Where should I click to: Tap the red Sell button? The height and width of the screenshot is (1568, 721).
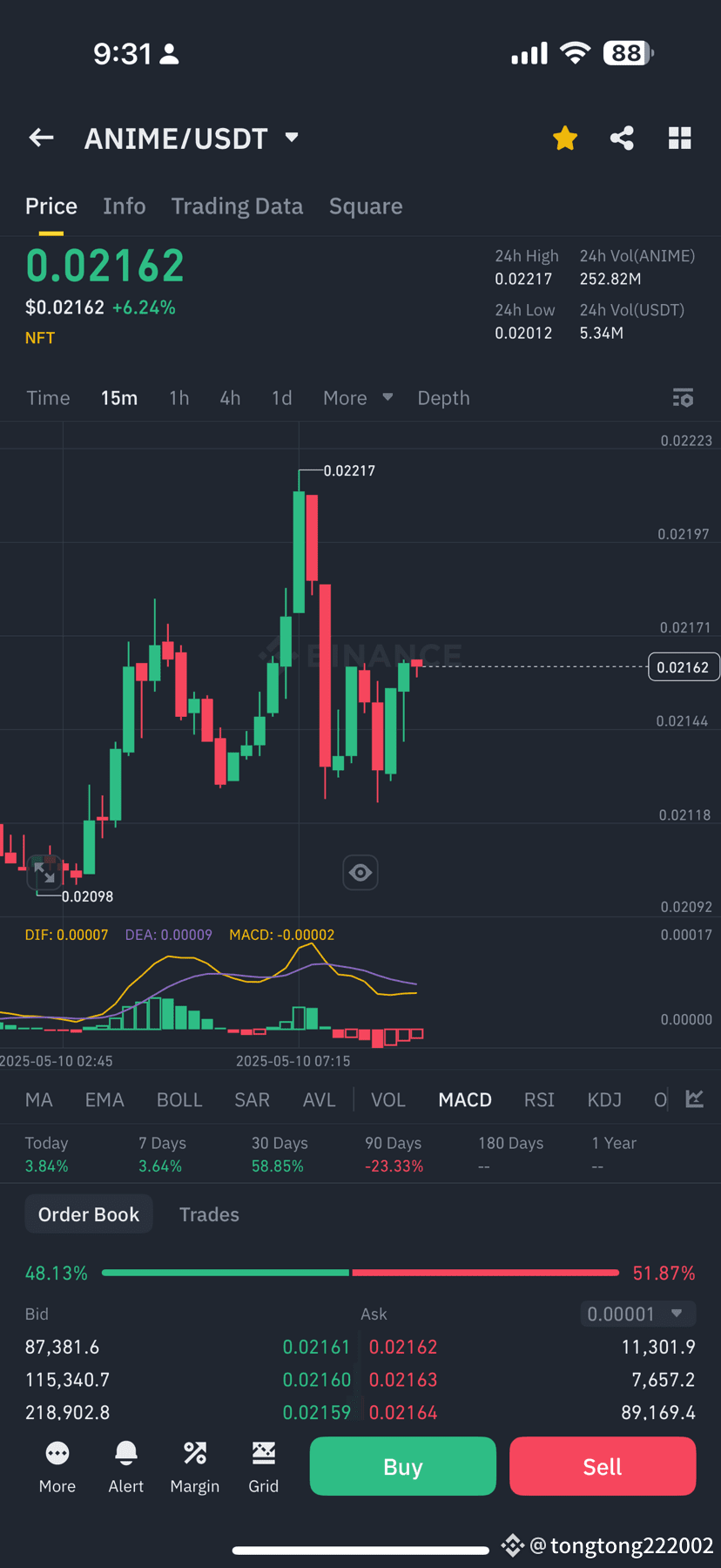pos(603,1466)
